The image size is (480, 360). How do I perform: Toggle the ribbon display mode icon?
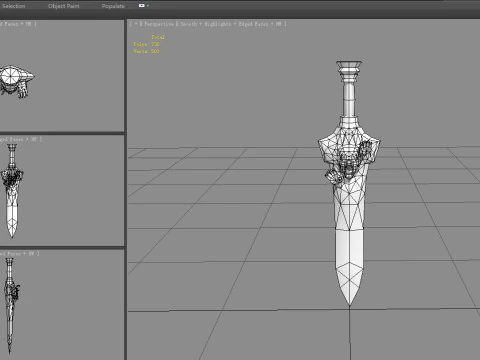(x=142, y=6)
